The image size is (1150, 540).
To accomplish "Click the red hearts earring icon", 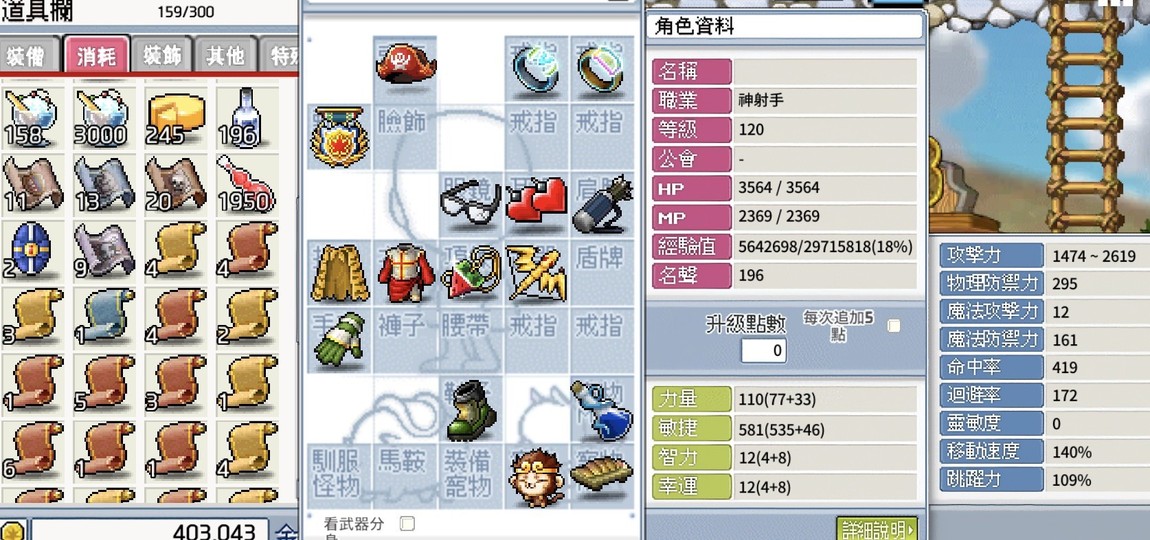I will point(536,200).
